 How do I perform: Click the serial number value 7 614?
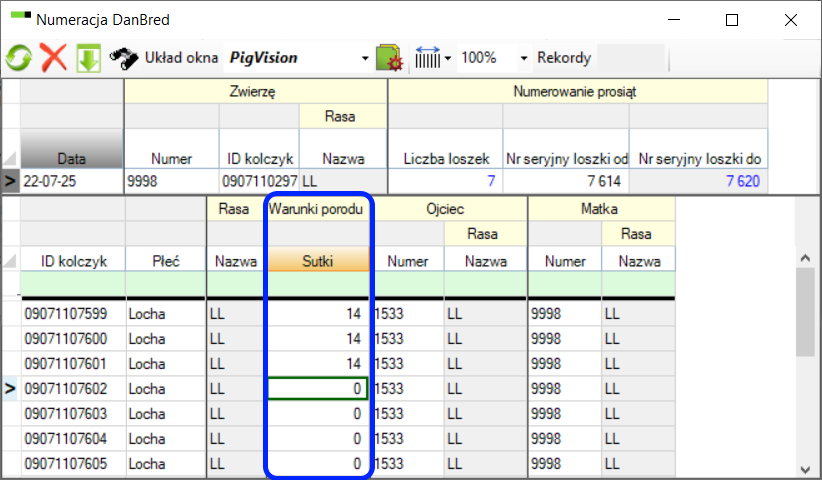pos(566,181)
